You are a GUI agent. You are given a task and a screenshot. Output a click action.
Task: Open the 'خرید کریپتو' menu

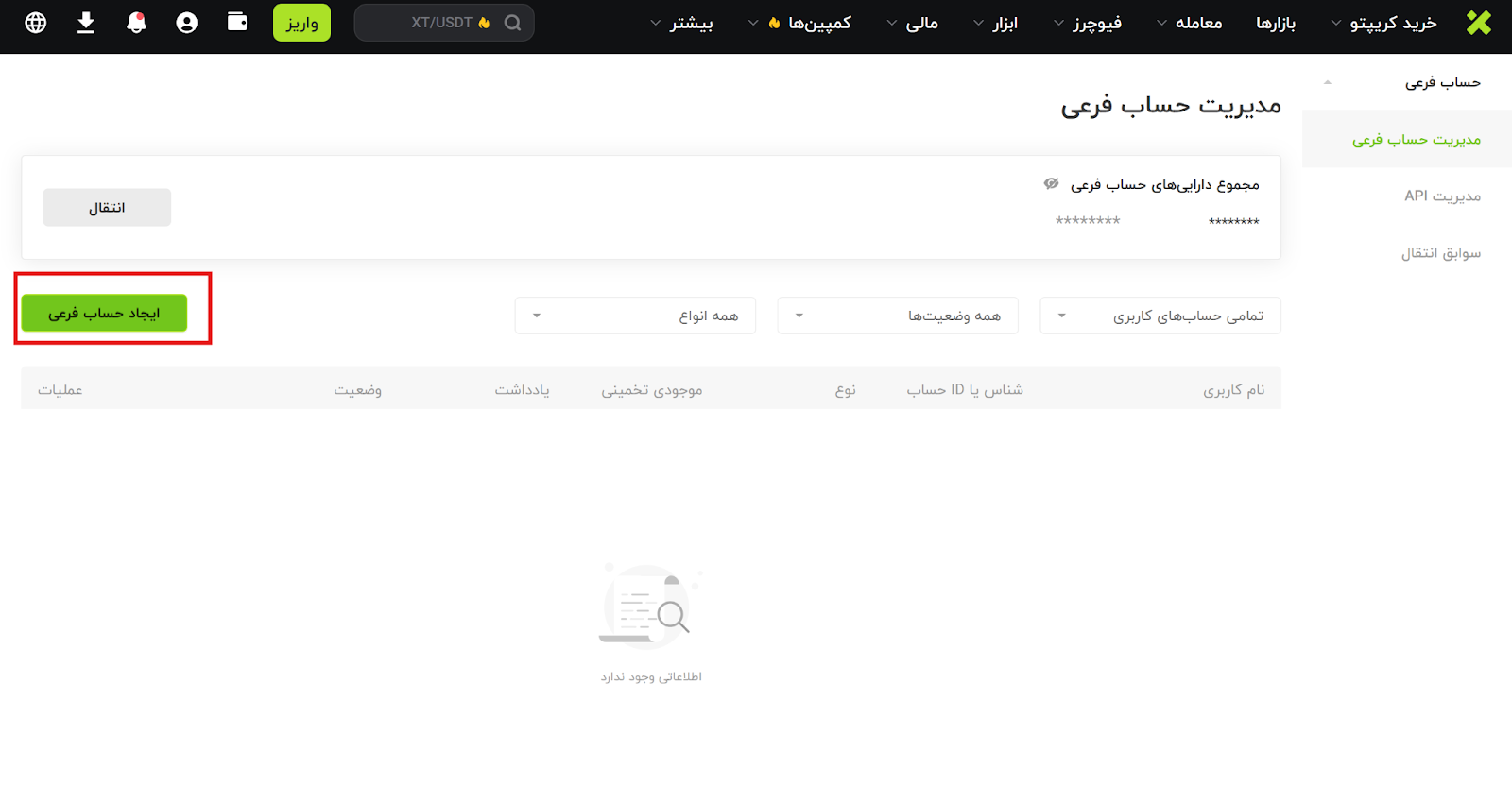click(x=1383, y=23)
